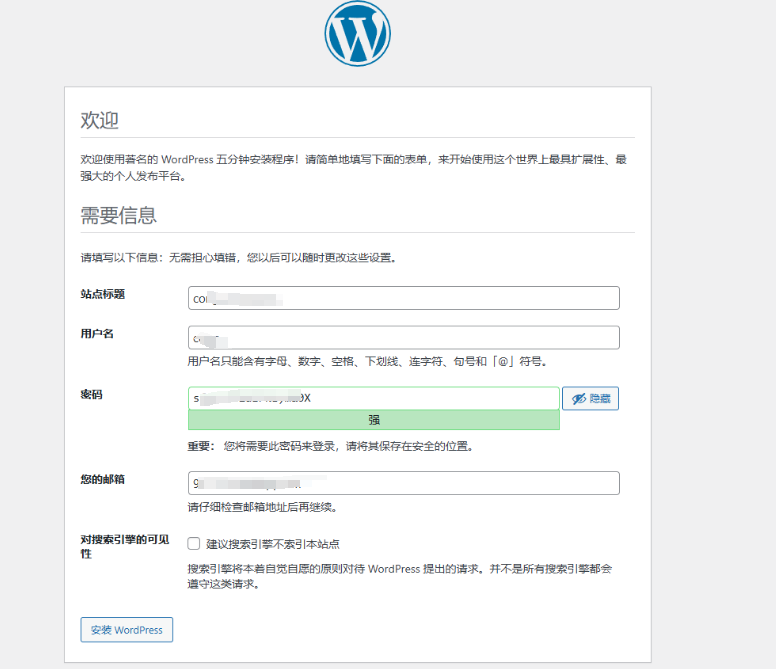Click the 安装 WordPress button
The width and height of the screenshot is (776, 669).
click(127, 630)
